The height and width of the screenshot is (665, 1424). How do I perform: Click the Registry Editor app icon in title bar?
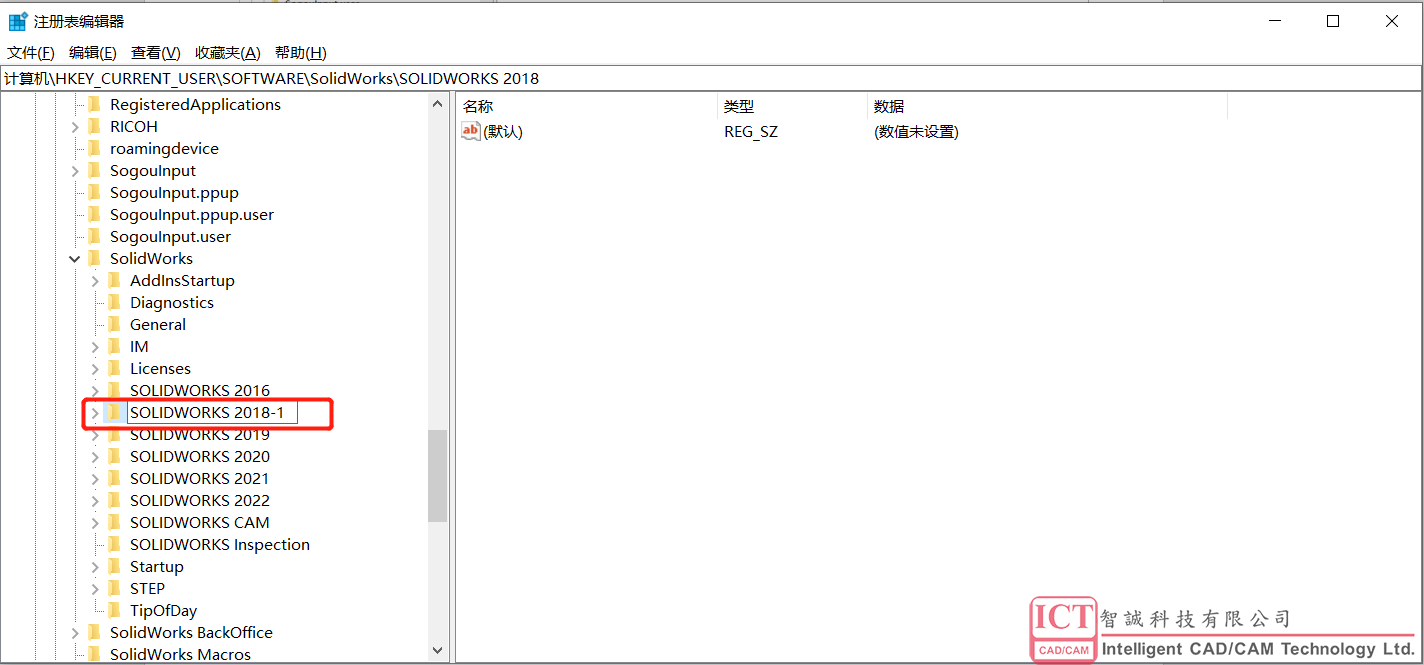18,21
